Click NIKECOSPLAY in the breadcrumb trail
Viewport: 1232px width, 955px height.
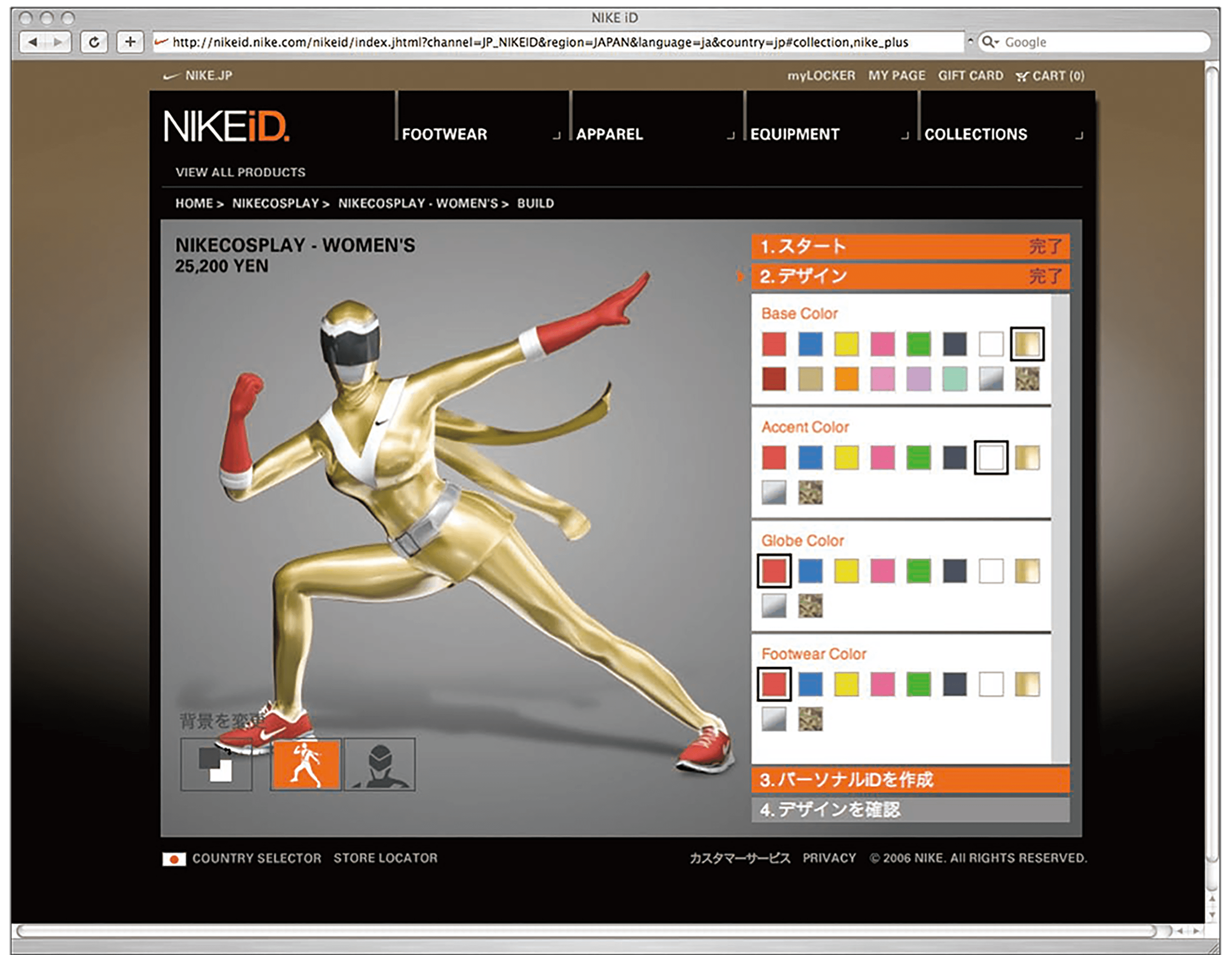pyautogui.click(x=276, y=204)
